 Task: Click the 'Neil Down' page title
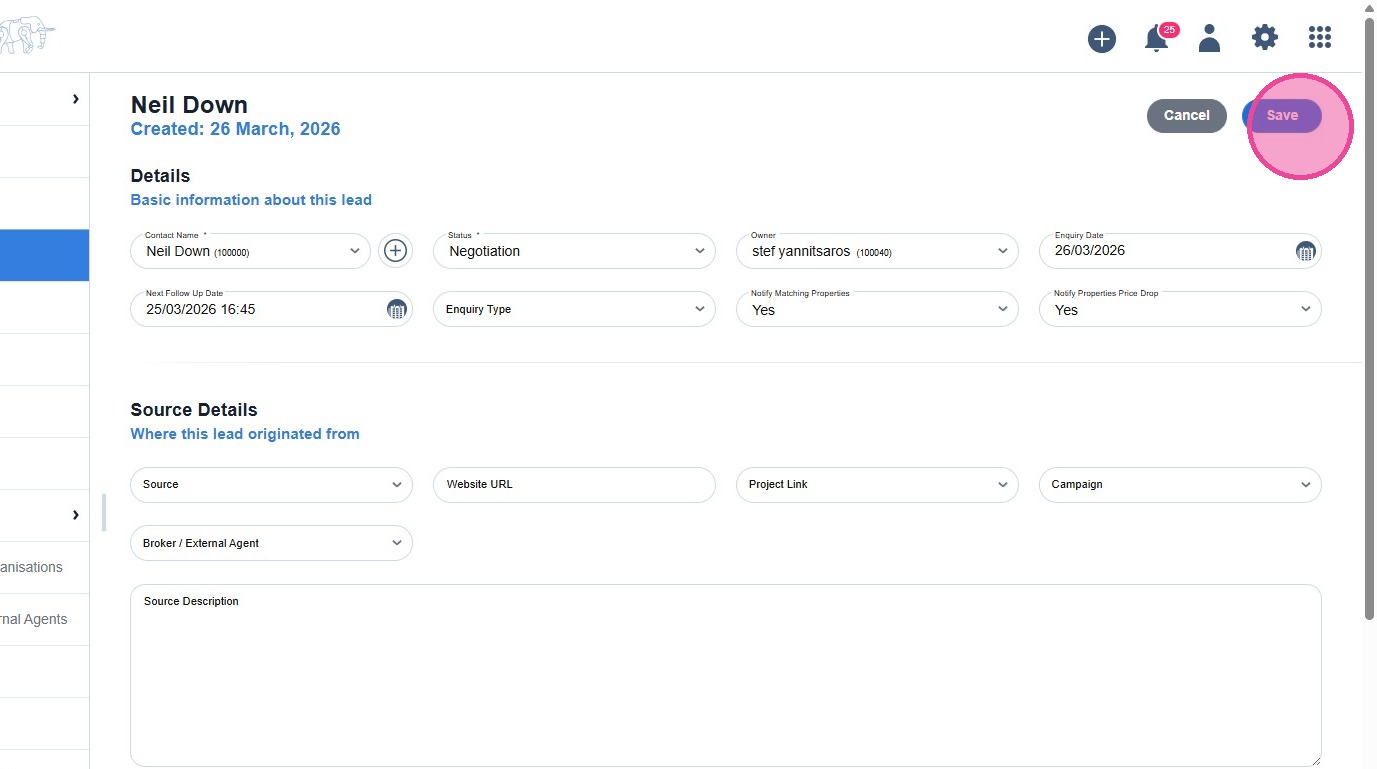(x=189, y=105)
